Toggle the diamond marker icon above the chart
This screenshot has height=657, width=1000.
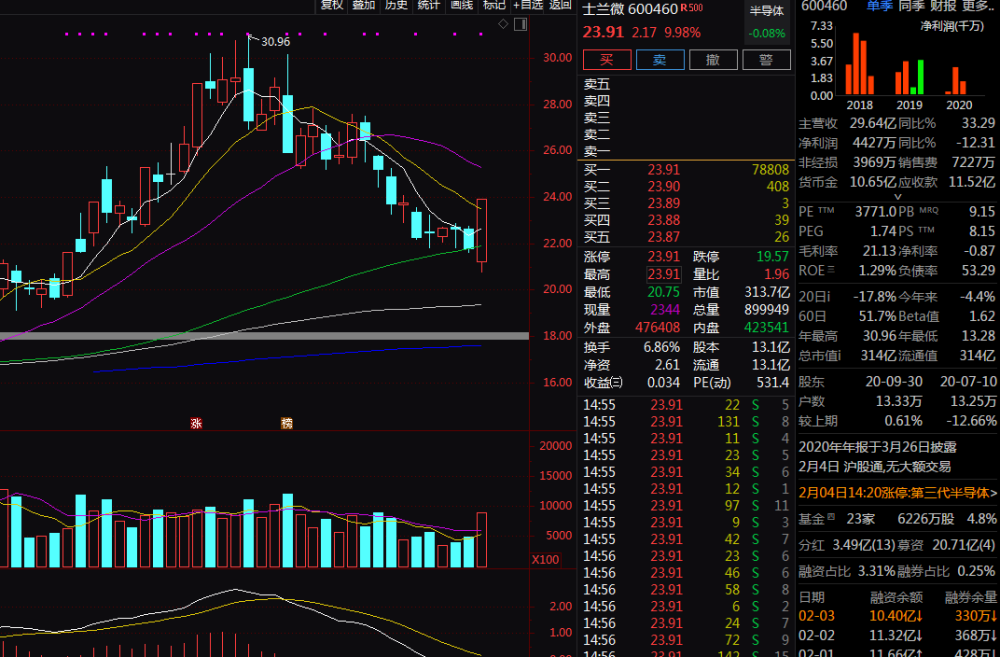click(x=504, y=23)
